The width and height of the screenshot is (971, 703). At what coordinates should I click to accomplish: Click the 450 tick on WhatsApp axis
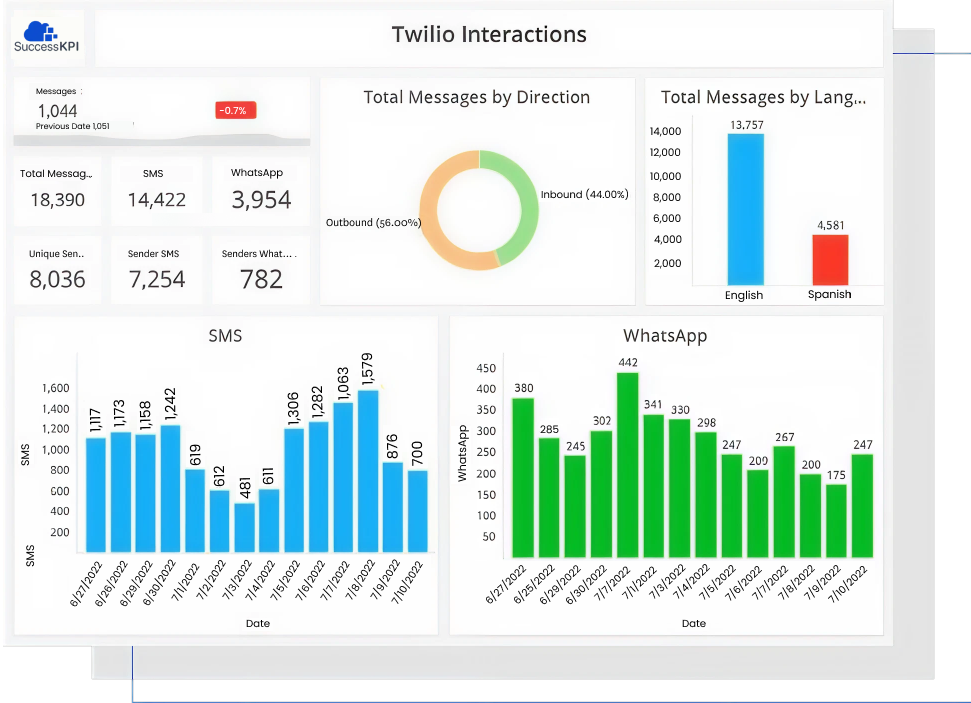486,368
